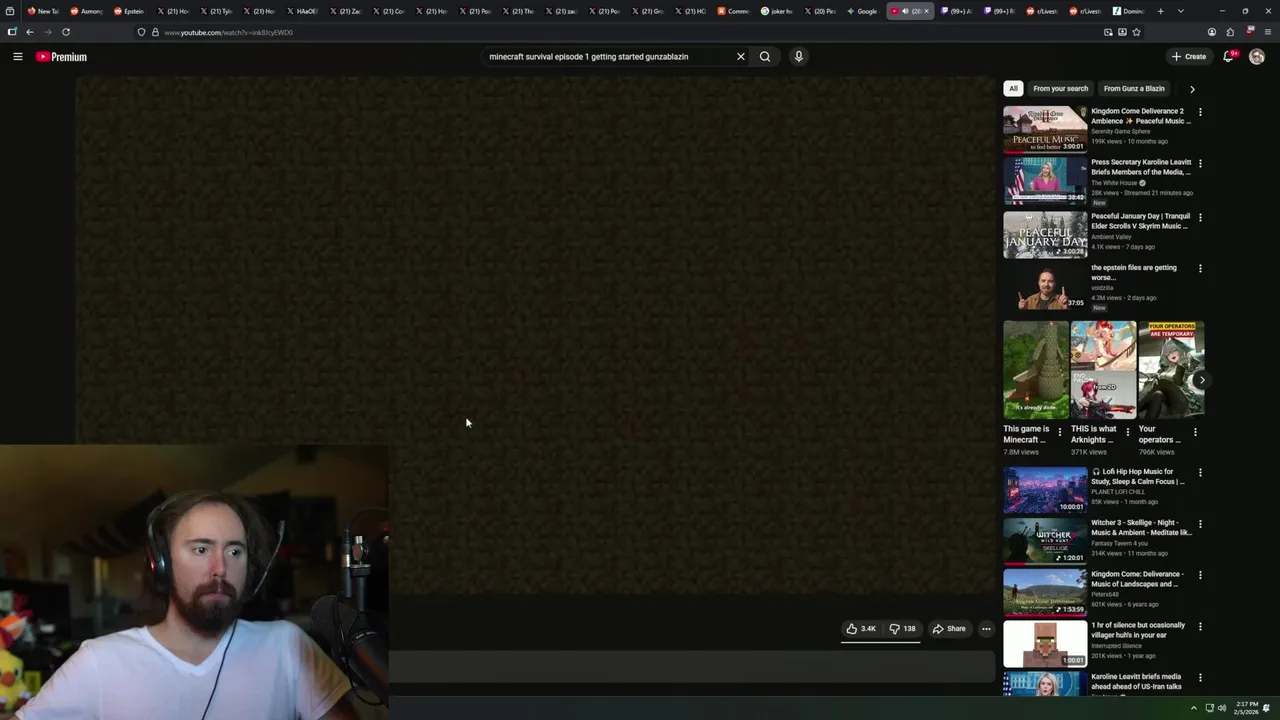Dislike the video with thumbs down

click(903, 629)
